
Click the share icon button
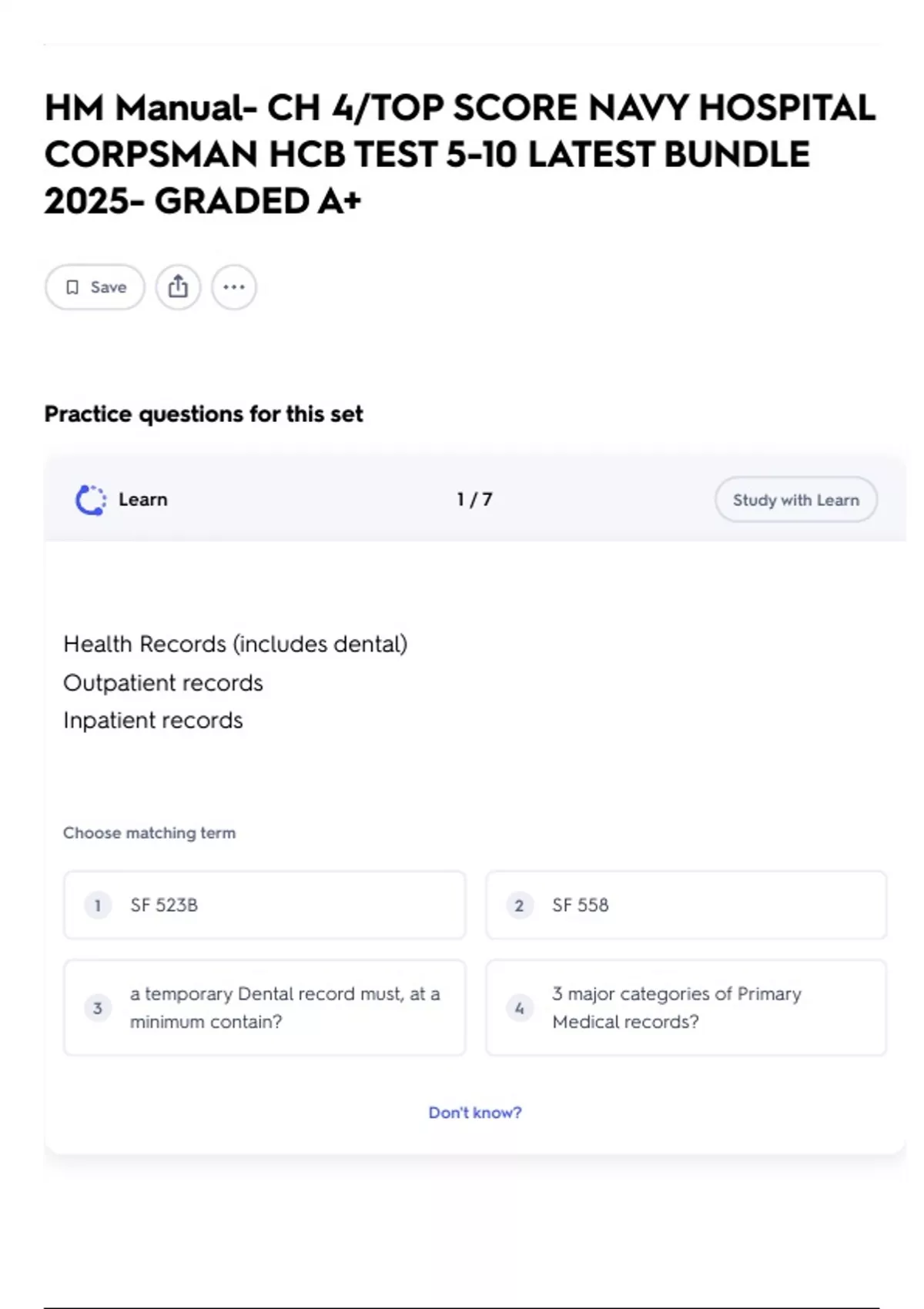click(x=178, y=287)
